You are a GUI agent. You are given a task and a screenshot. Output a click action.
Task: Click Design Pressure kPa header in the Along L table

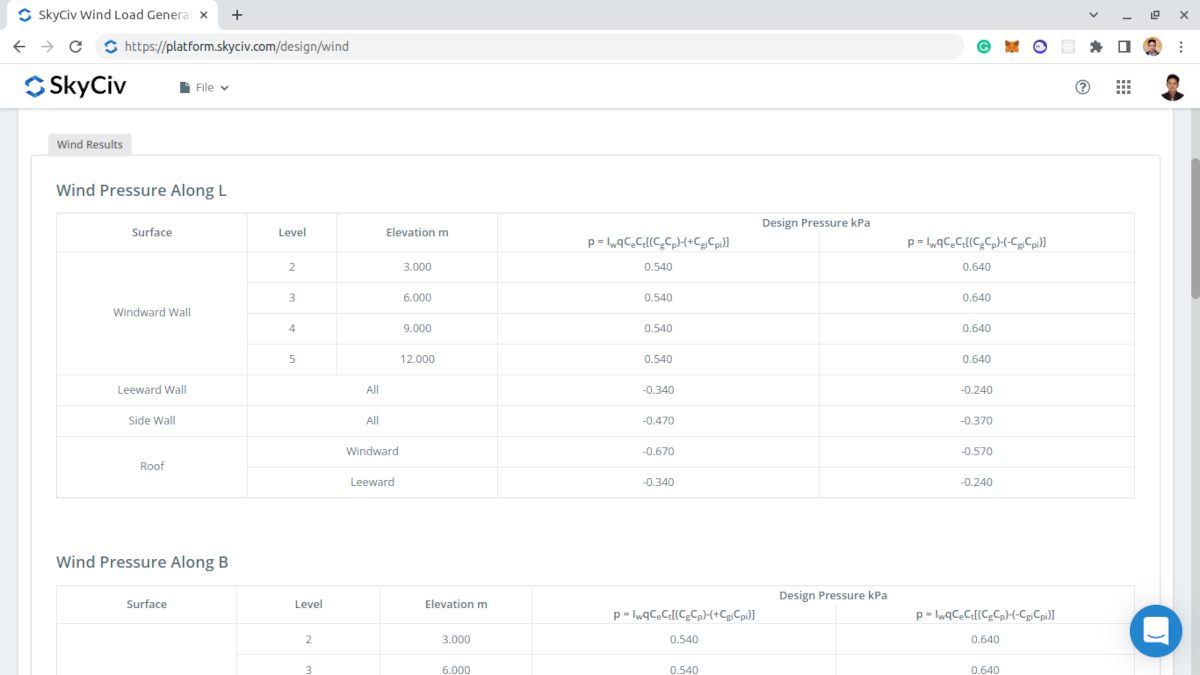point(816,223)
